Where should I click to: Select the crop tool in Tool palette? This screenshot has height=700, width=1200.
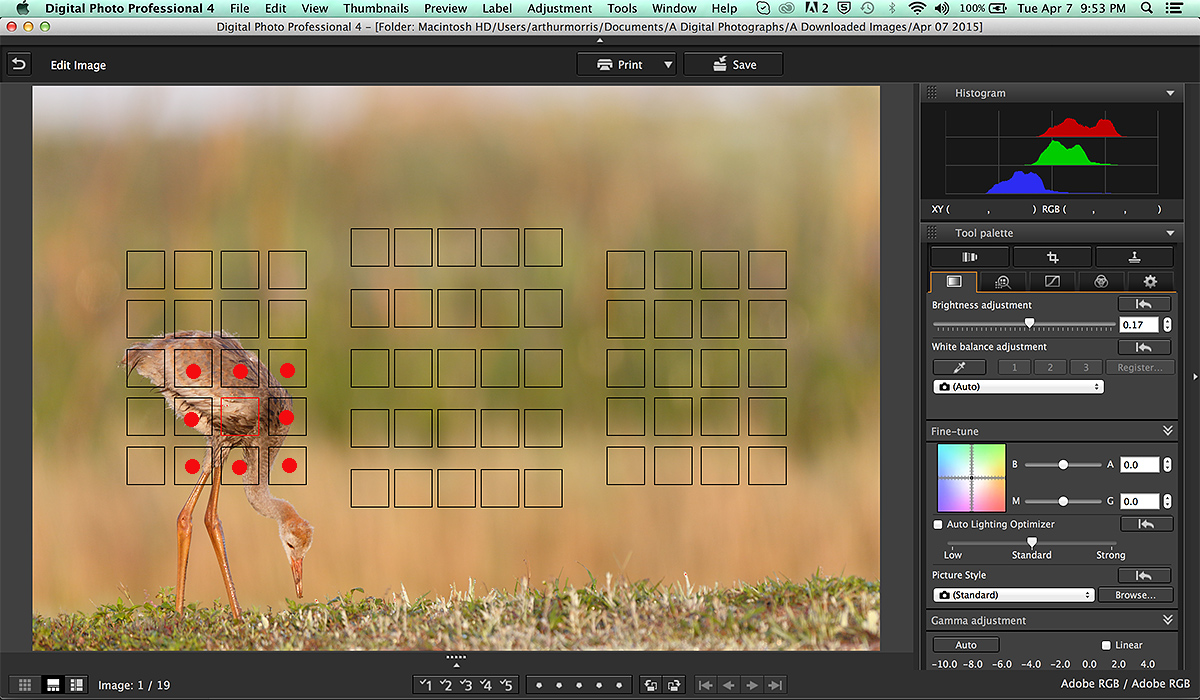pyautogui.click(x=1051, y=257)
